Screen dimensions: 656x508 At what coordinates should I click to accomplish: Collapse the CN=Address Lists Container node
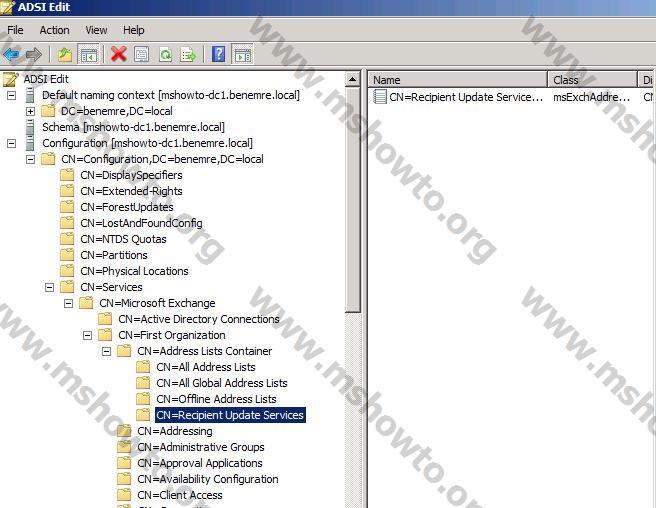(106, 351)
